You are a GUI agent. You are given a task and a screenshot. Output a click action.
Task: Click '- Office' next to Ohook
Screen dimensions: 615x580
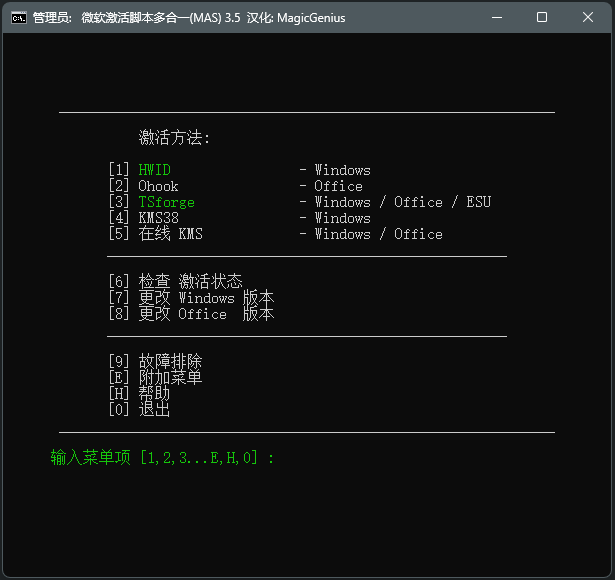331,186
